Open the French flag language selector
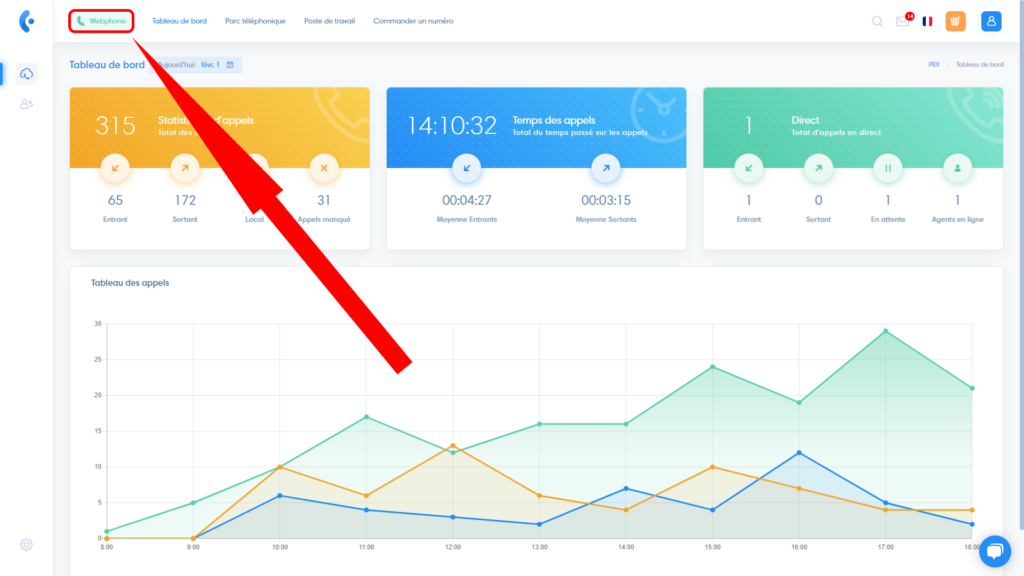Viewport: 1024px width, 576px height. coord(928,21)
